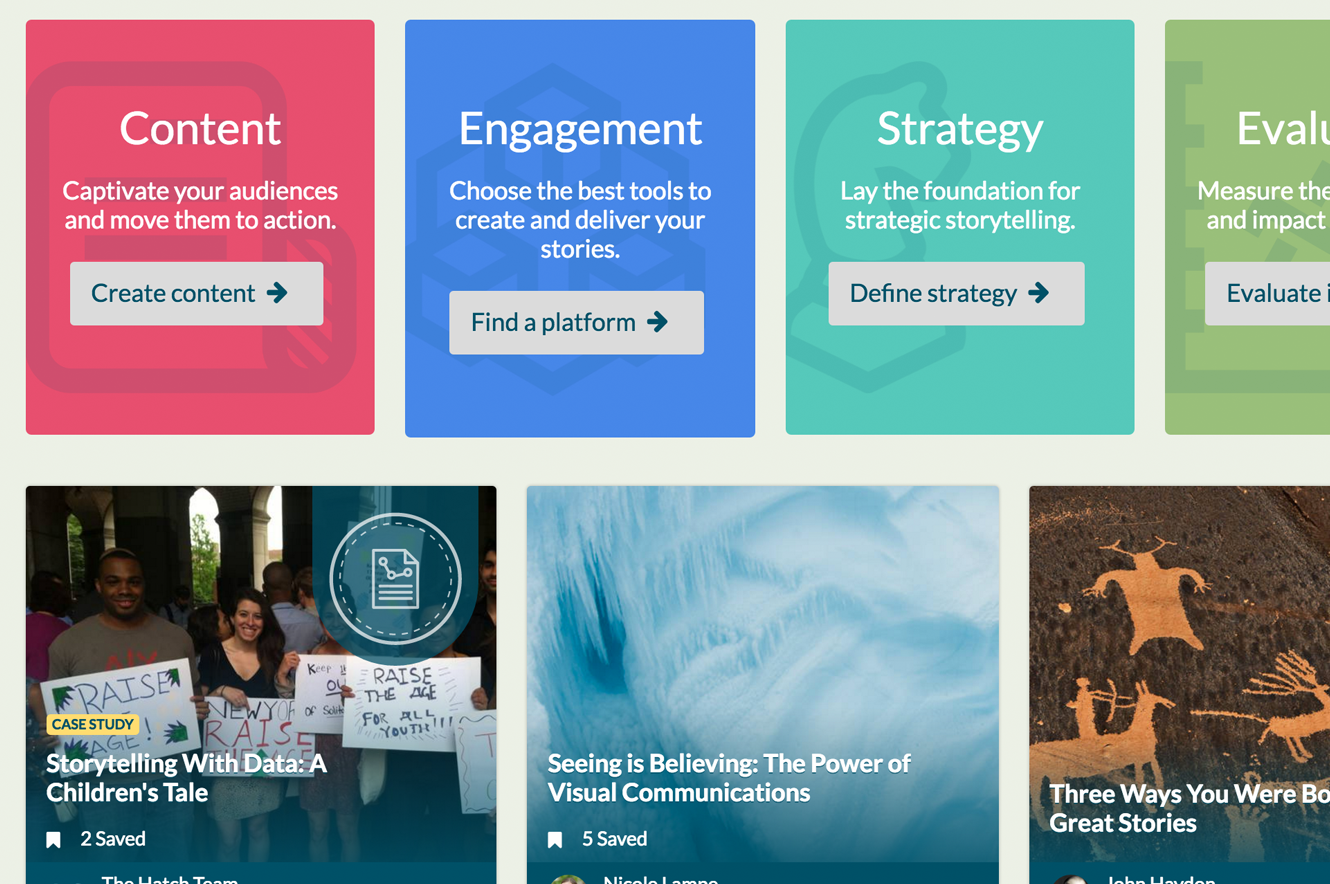
Task: Open the Three Ways You Were Born article
Action: [x=1188, y=808]
